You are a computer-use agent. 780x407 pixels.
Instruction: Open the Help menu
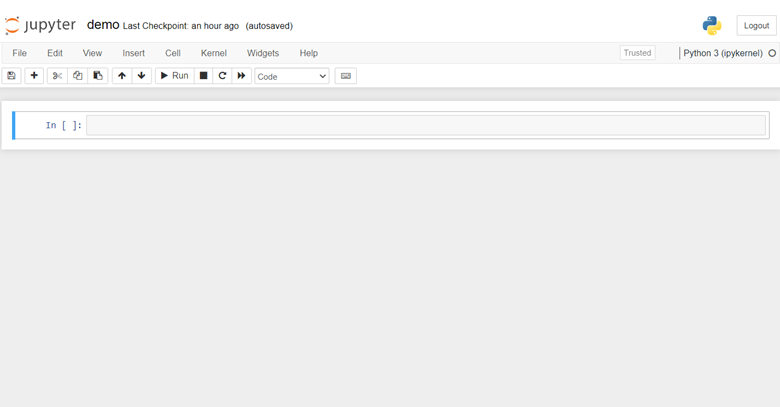pos(308,53)
